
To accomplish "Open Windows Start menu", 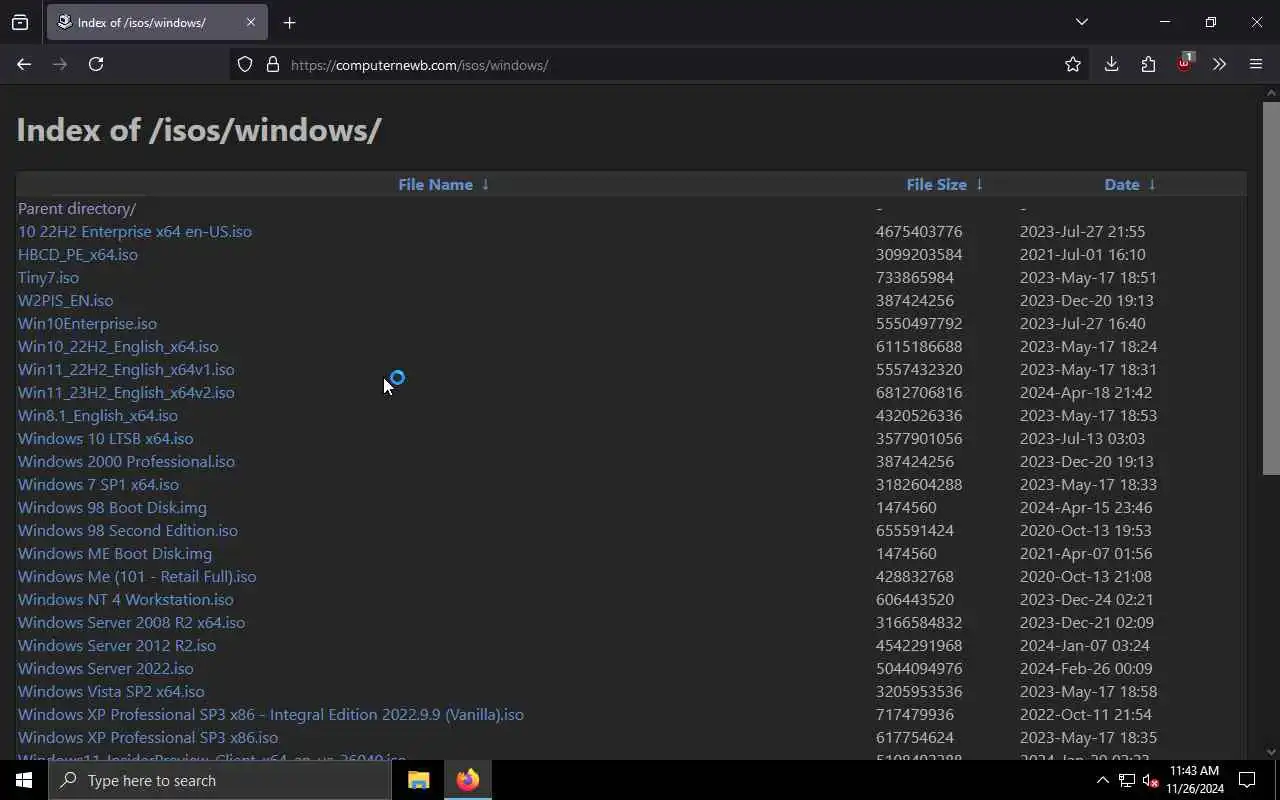I will (x=24, y=780).
